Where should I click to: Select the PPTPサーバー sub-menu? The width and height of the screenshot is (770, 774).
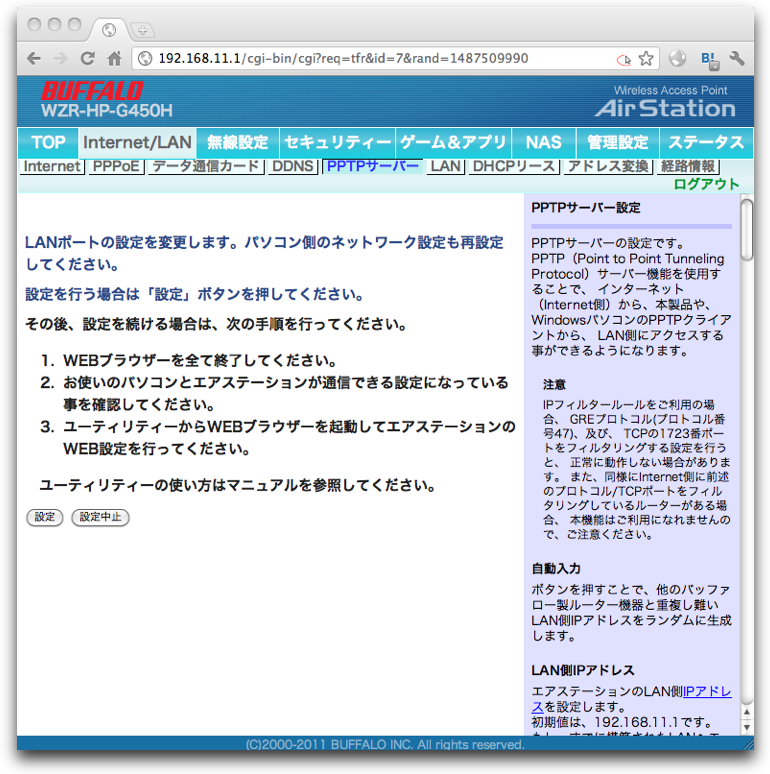(373, 166)
